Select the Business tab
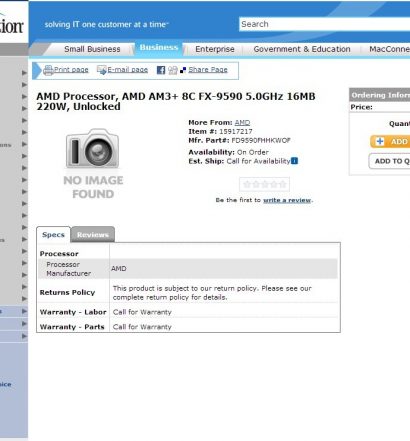Viewport: 410px width, 441px height. [159, 48]
